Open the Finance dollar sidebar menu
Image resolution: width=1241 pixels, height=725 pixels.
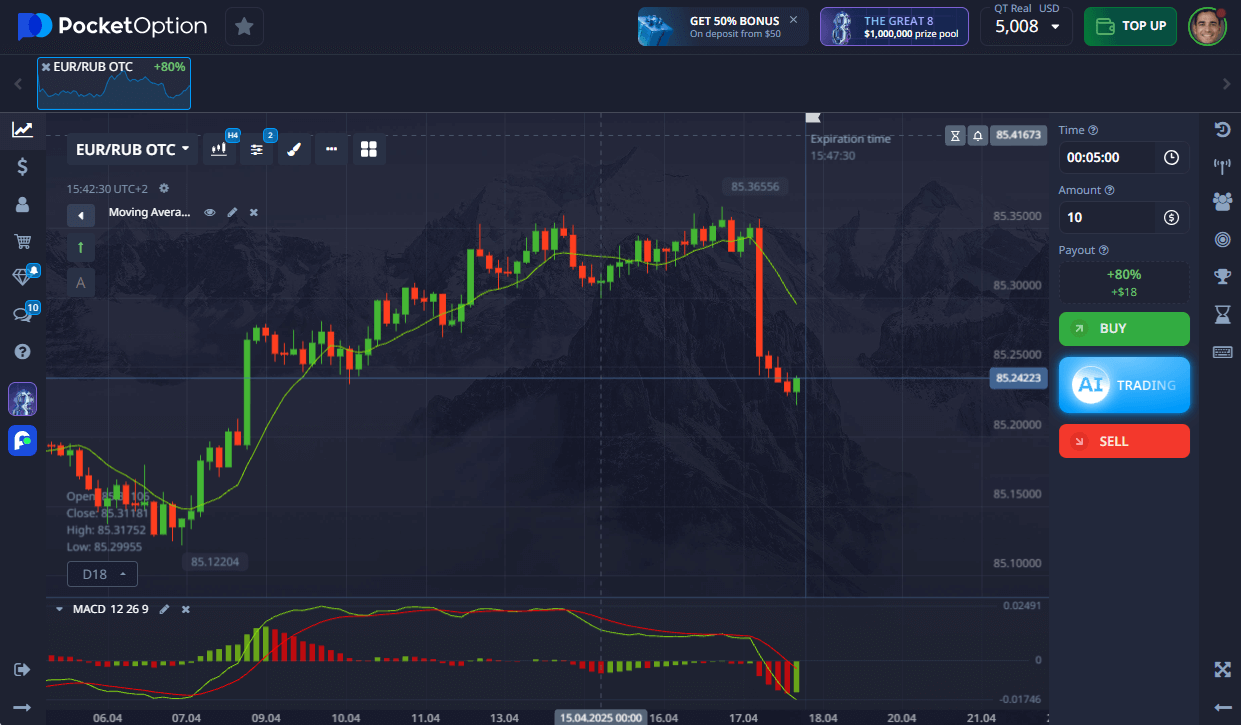pyautogui.click(x=22, y=167)
